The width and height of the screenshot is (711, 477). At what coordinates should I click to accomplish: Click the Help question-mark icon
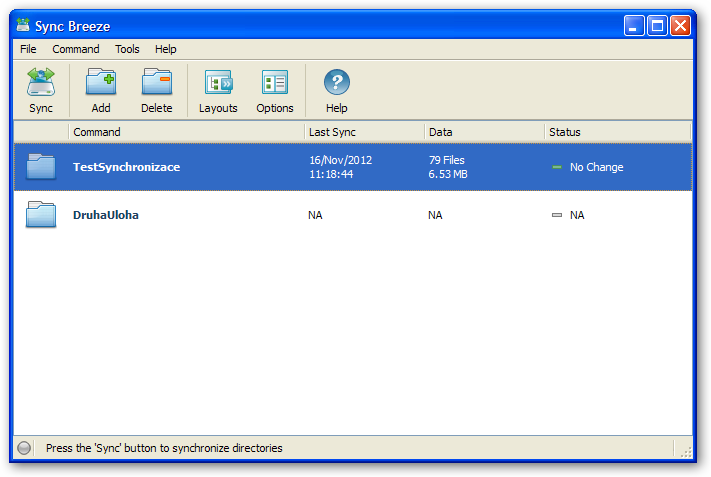[x=336, y=82]
